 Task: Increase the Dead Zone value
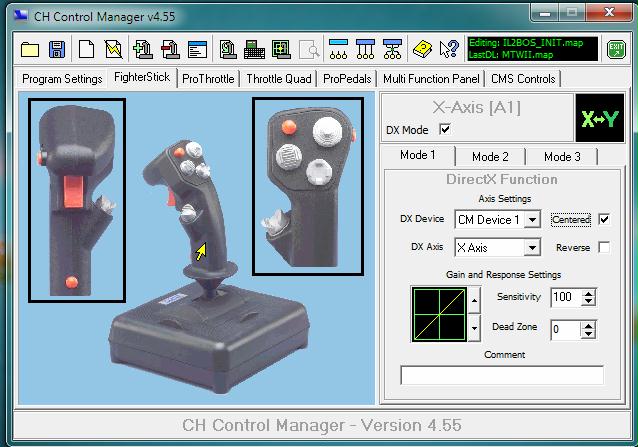588,326
